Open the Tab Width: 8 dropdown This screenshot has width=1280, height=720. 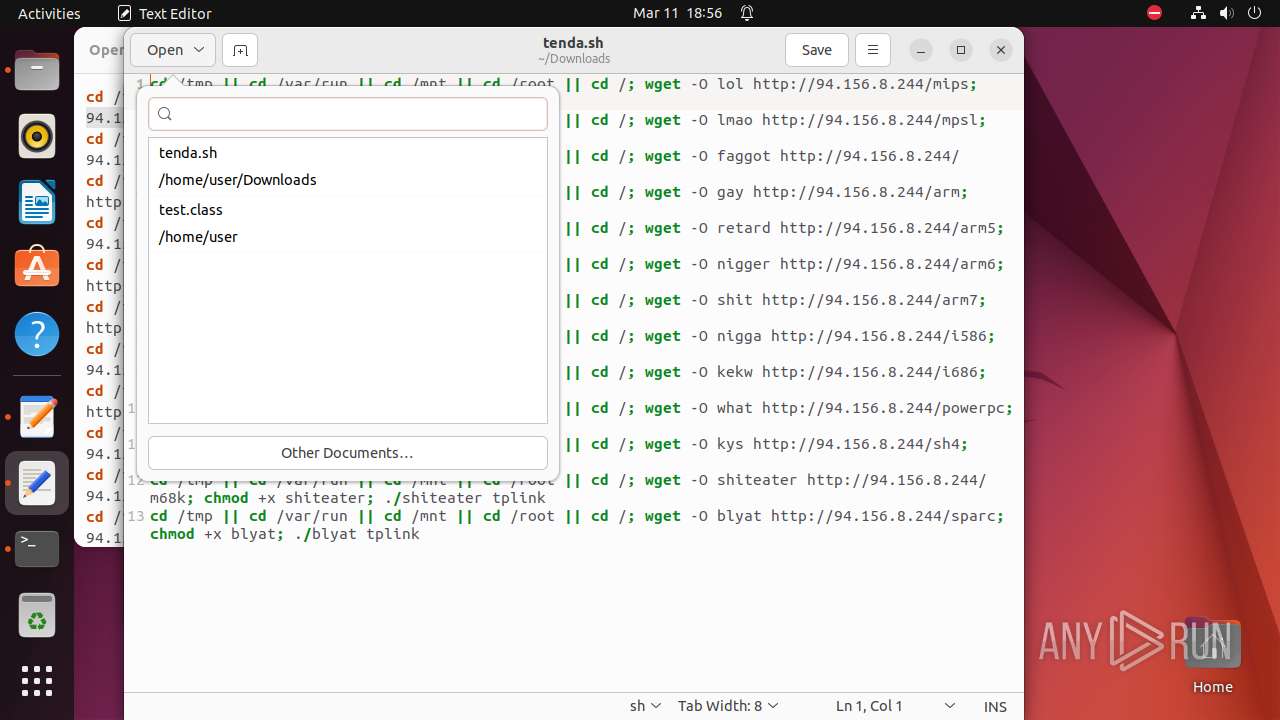point(728,706)
